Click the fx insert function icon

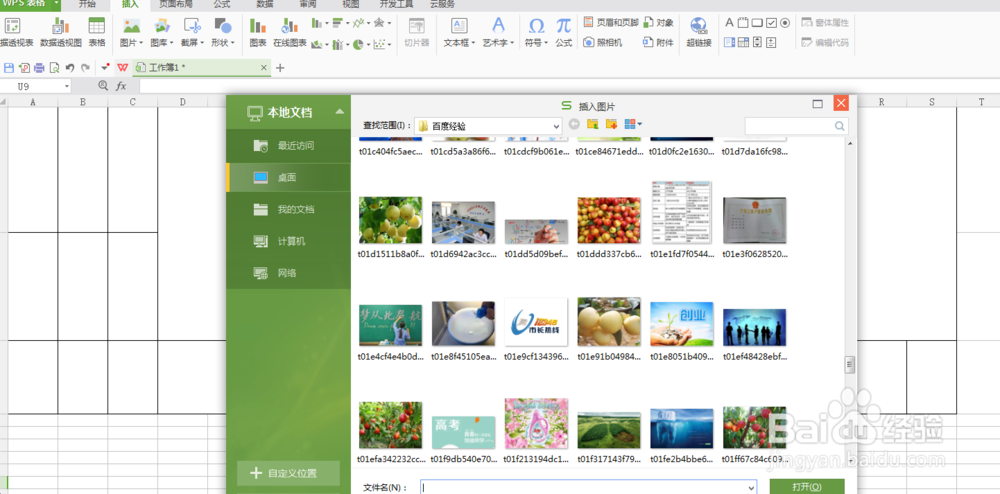coord(121,86)
